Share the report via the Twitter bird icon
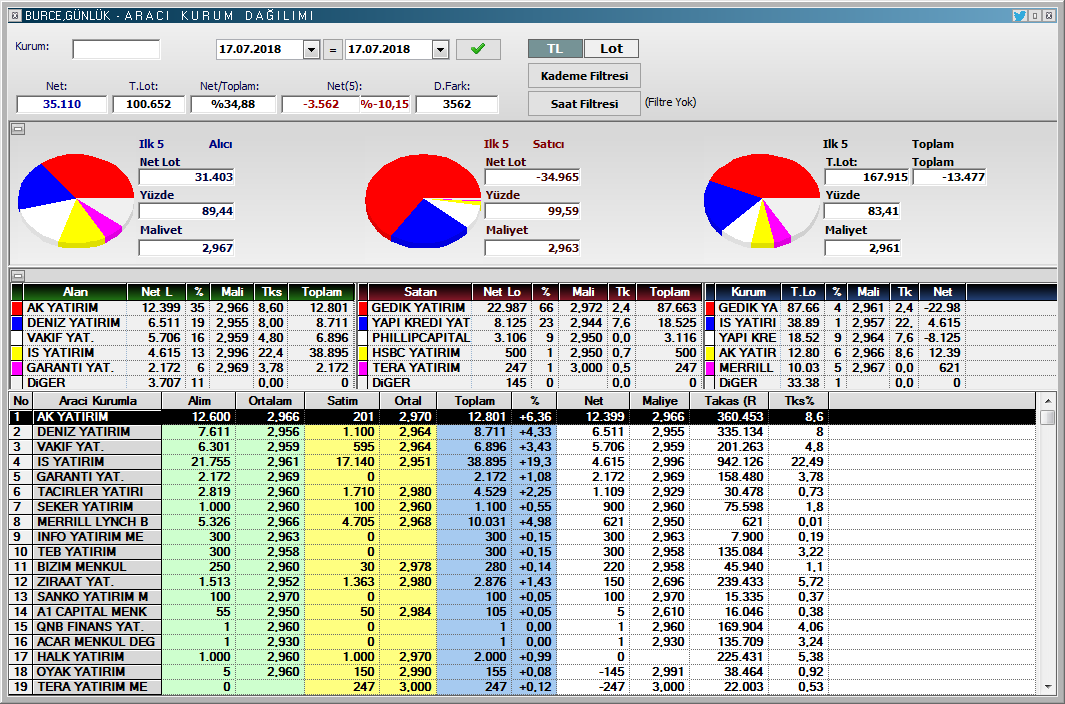1065x704 pixels. [1019, 16]
